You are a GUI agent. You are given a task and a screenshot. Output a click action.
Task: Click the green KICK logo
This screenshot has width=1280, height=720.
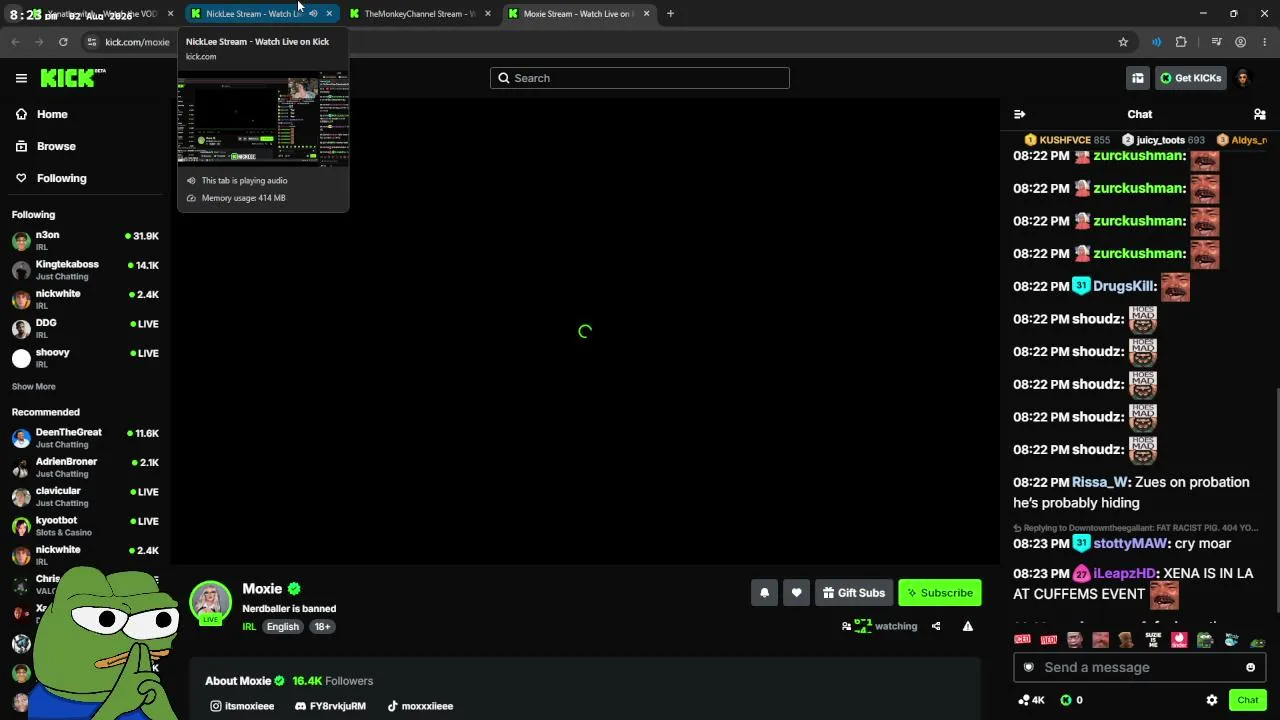72,78
